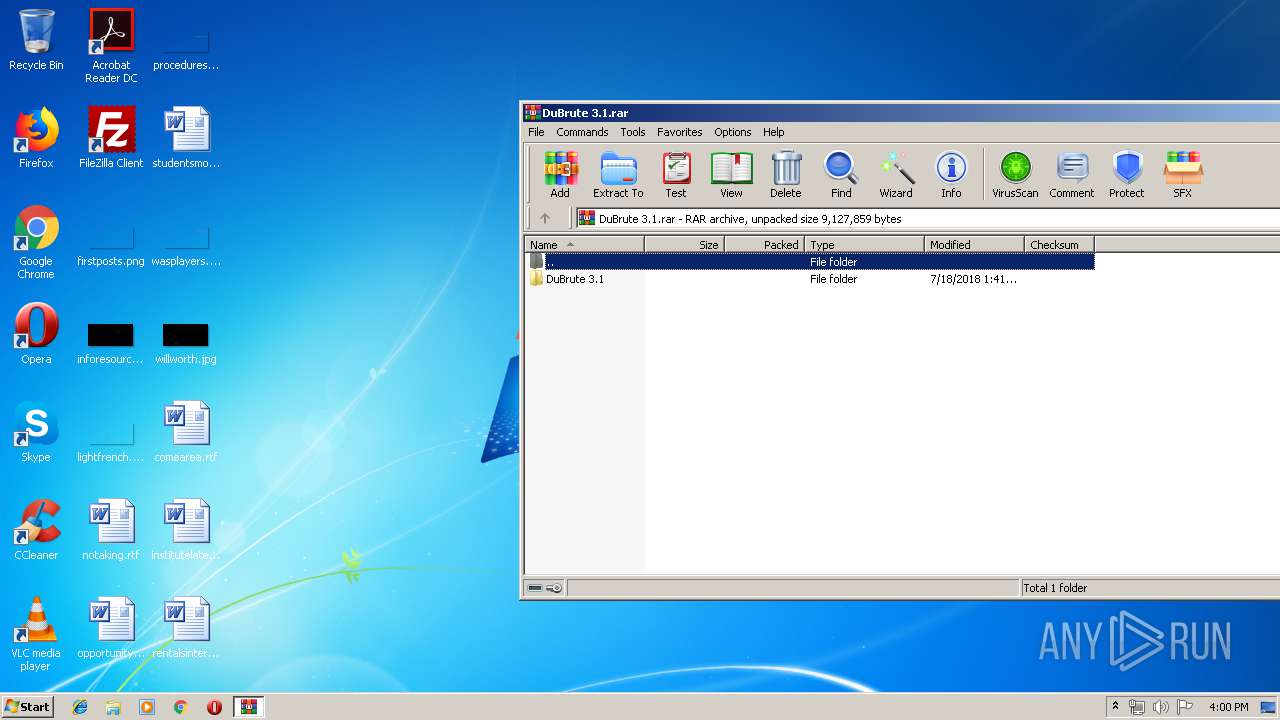This screenshot has height=720, width=1280.
Task: Click the volume speaker tray icon
Action: click(1161, 707)
